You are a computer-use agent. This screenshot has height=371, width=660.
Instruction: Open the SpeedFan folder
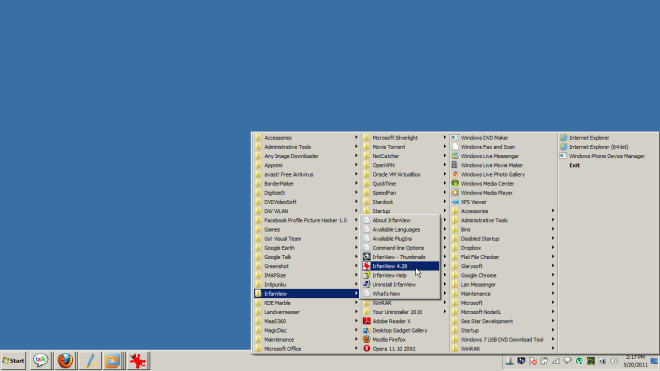[404, 193]
